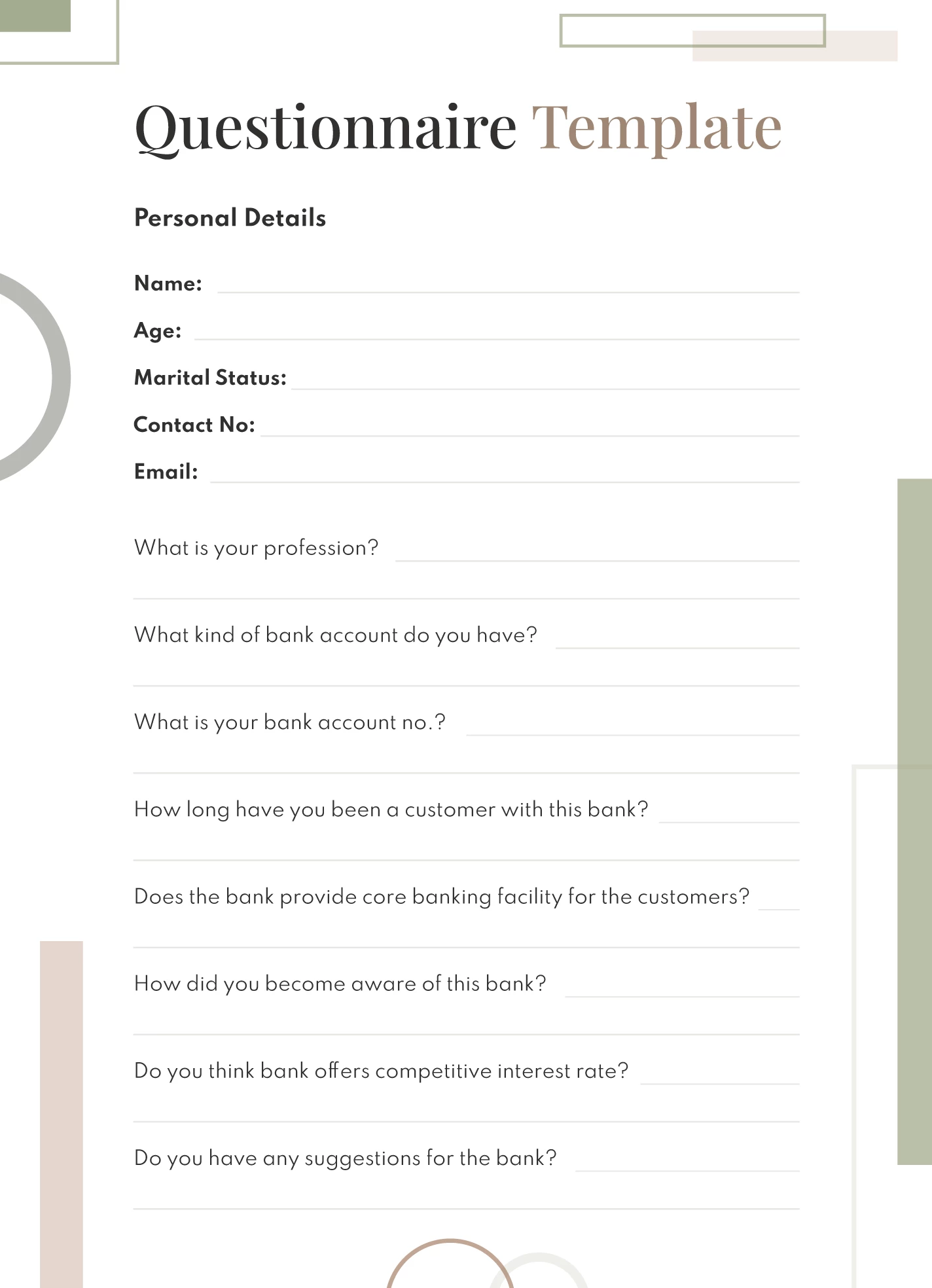Click the "Do you have any suggestions" question text
Image resolution: width=932 pixels, height=1288 pixels.
345,1158
